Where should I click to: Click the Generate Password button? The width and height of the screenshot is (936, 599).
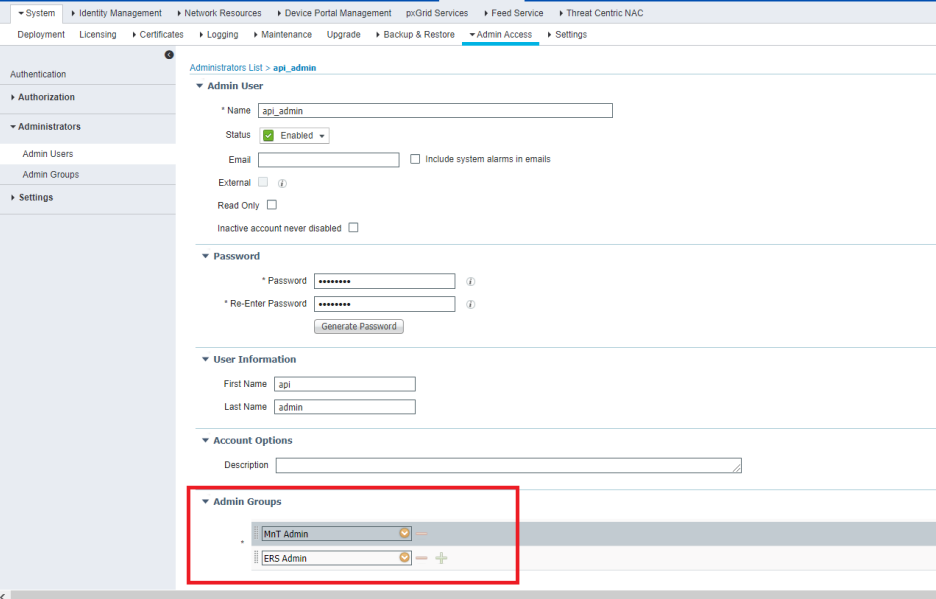pos(358,326)
